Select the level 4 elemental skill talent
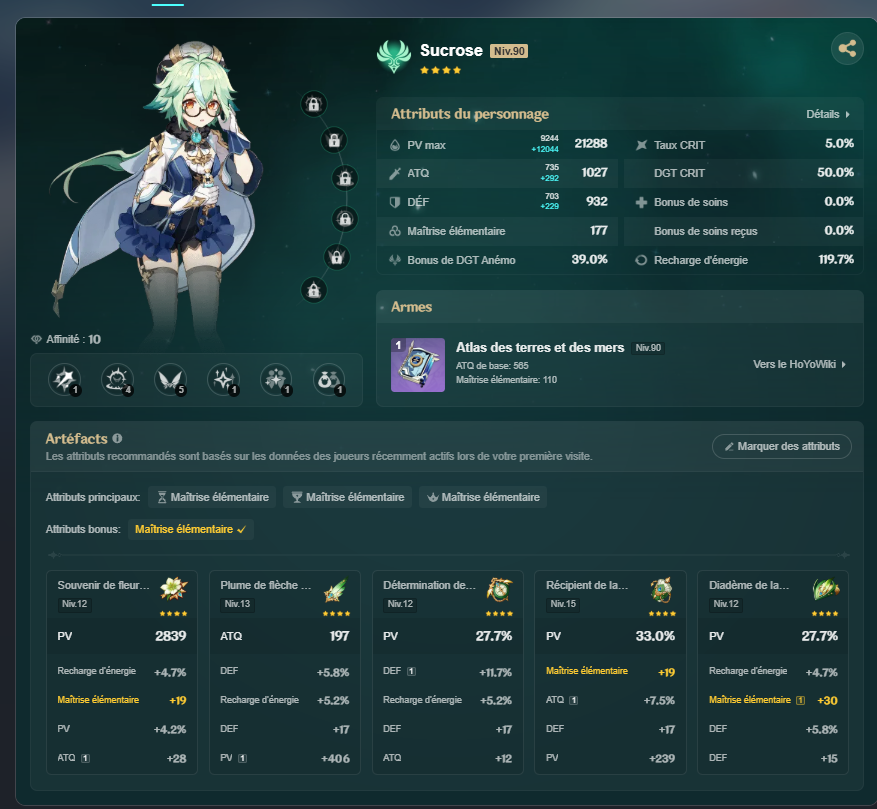 (x=117, y=380)
